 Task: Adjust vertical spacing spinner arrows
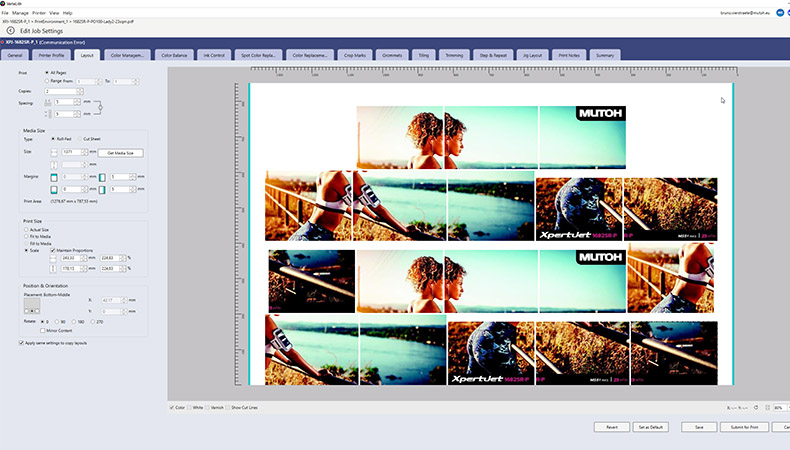pyautogui.click(x=77, y=114)
